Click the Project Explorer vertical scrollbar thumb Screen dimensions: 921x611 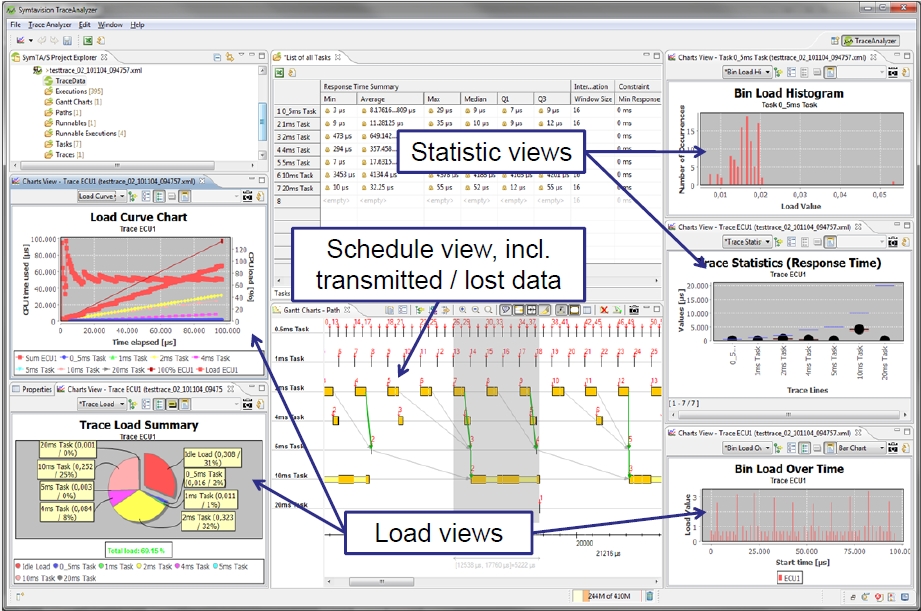262,122
